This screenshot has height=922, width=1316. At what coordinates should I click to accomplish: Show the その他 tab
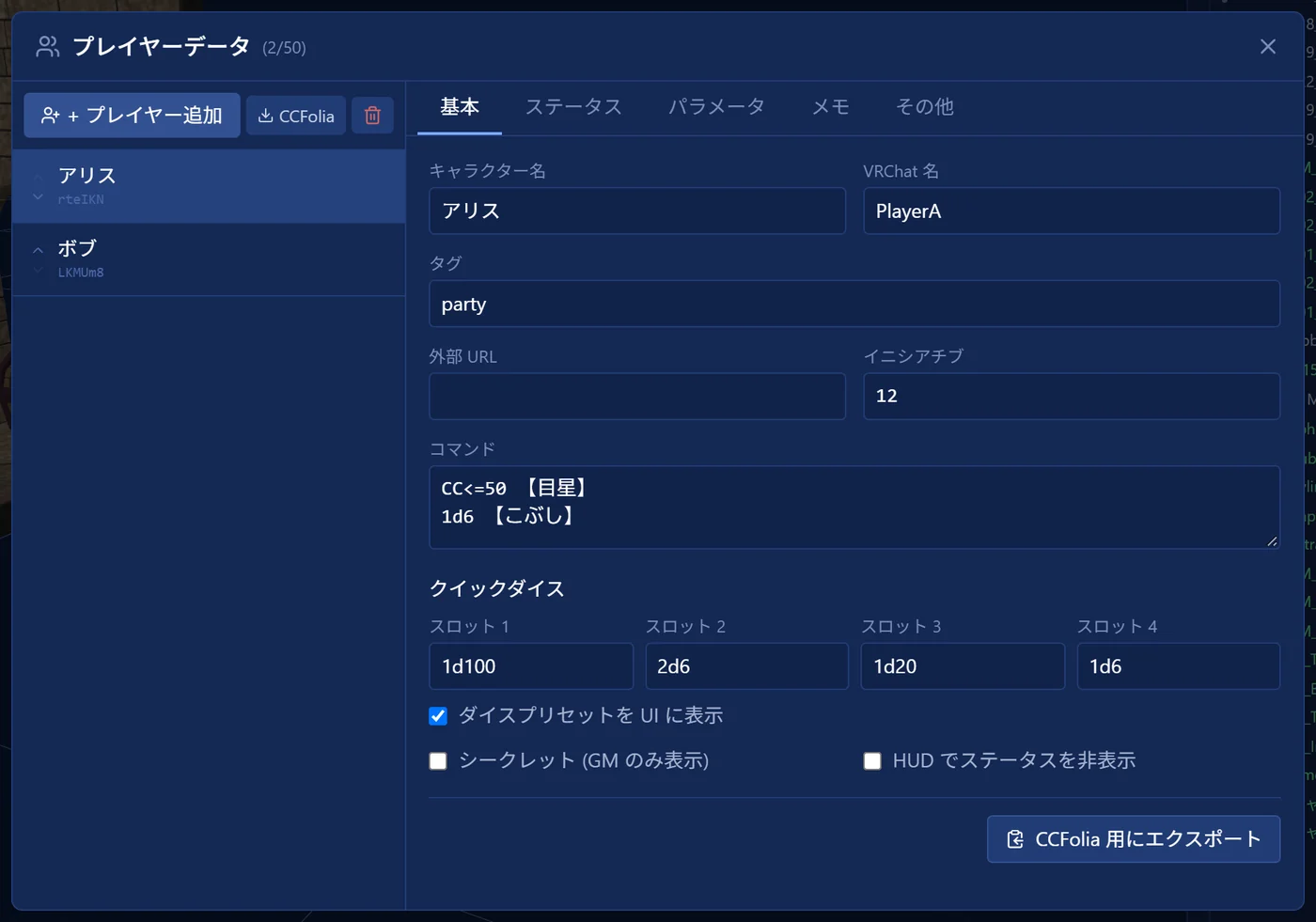(925, 107)
